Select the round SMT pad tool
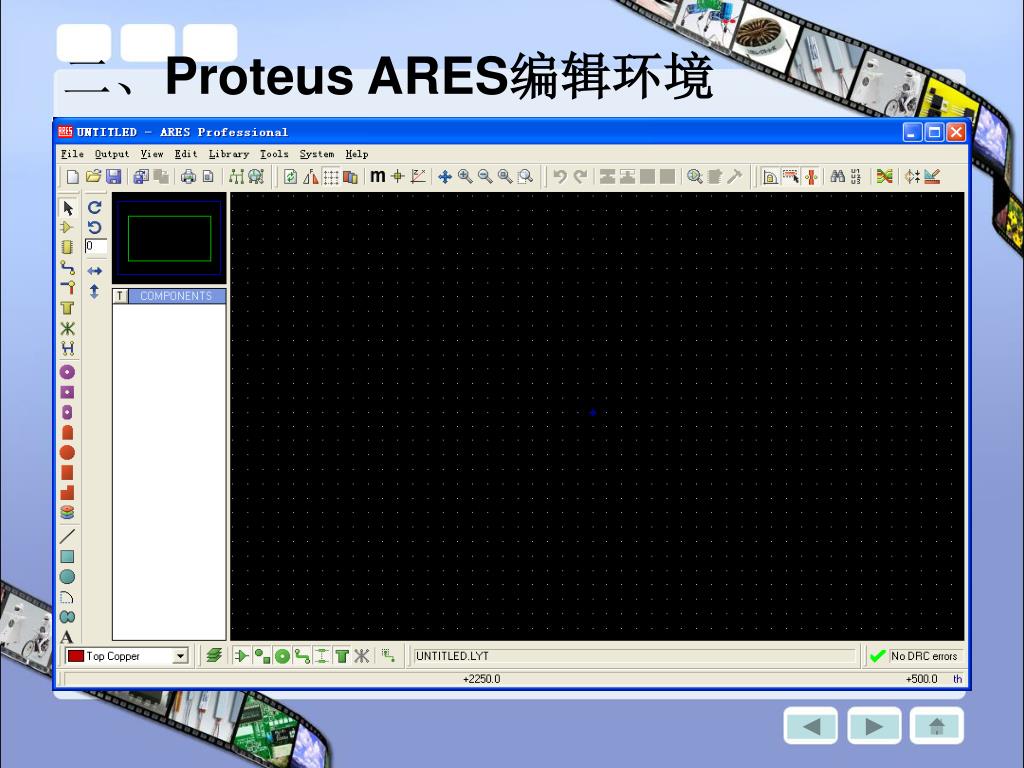The image size is (1024, 768). click(x=67, y=452)
